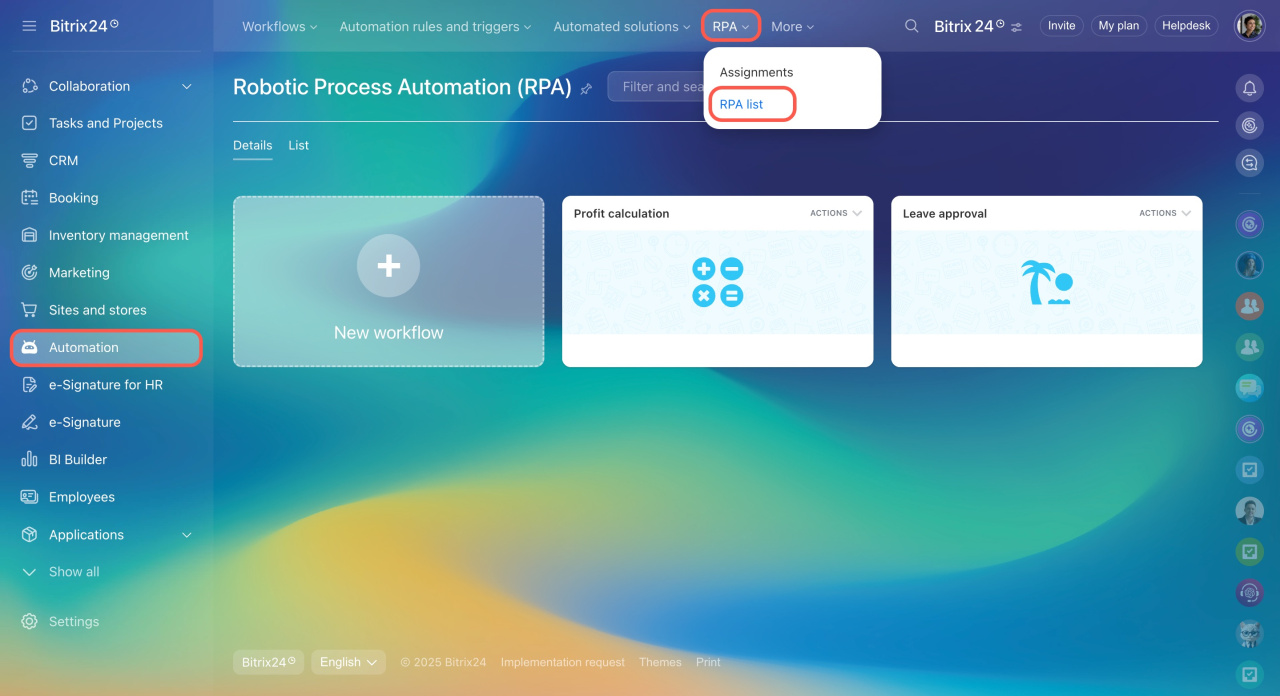Open Tasks and Projects in the sidebar

106,123
